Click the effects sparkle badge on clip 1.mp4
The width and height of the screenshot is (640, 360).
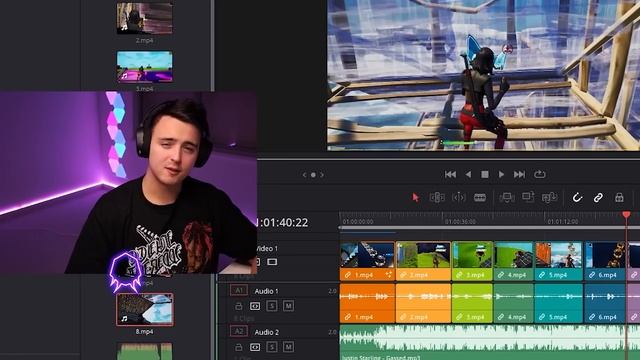click(x=389, y=275)
